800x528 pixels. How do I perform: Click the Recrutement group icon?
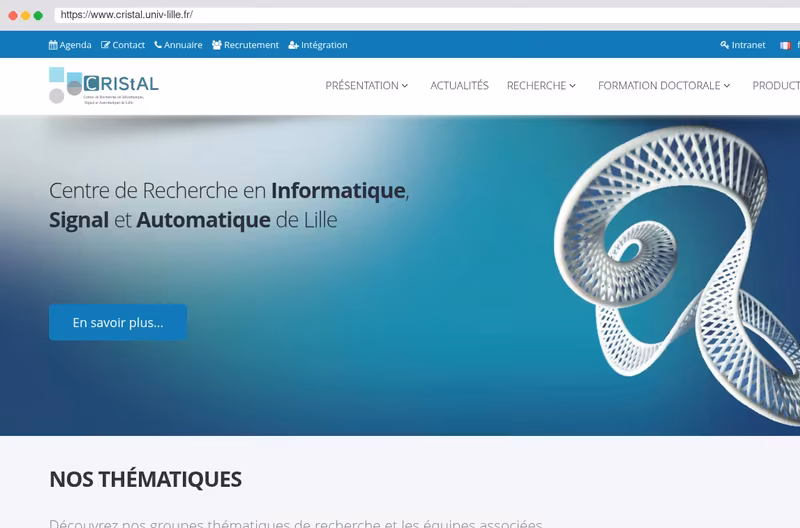coord(217,45)
